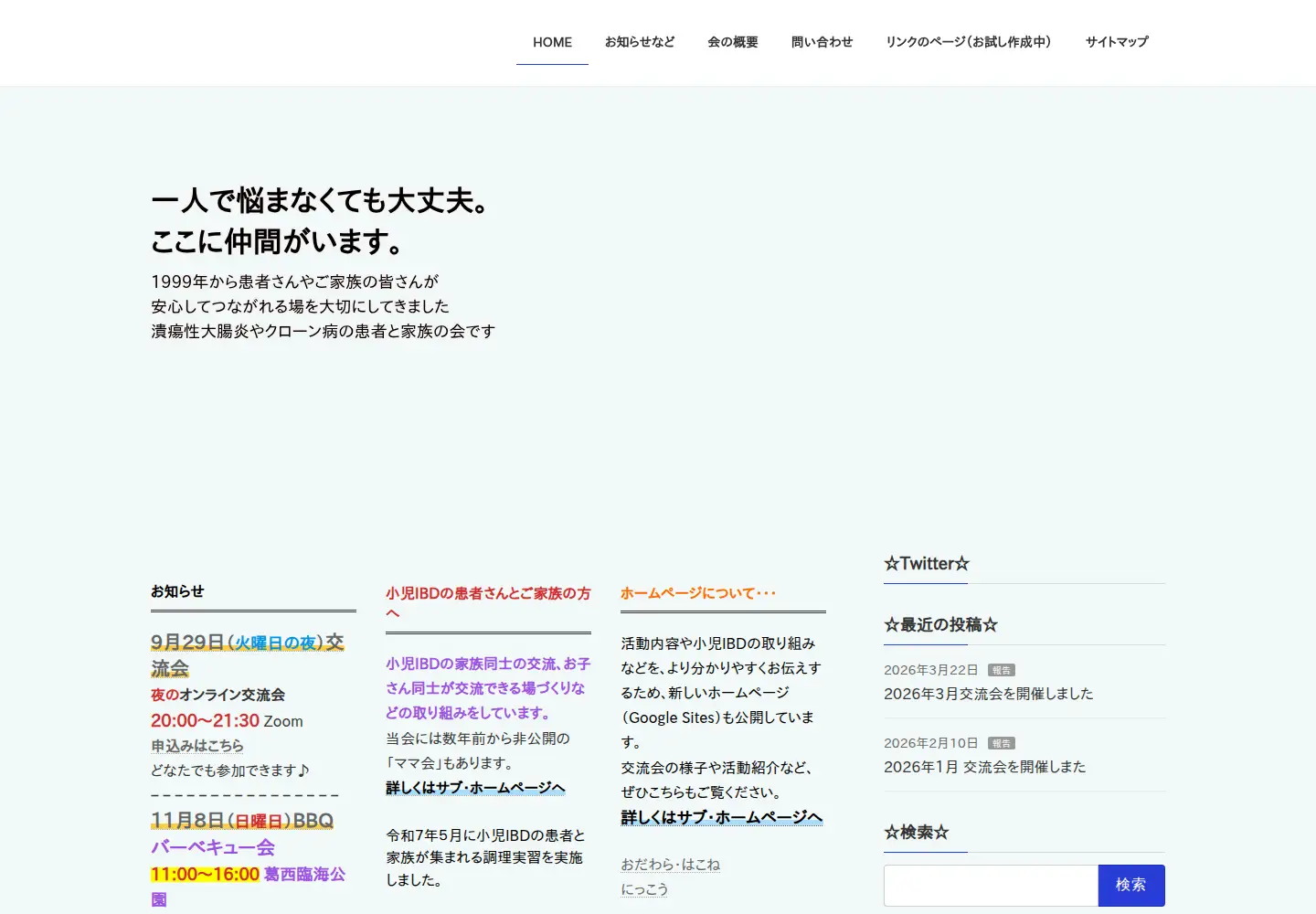Screen dimensions: 1316x914
Task: Focus the search text field
Action: (x=991, y=885)
